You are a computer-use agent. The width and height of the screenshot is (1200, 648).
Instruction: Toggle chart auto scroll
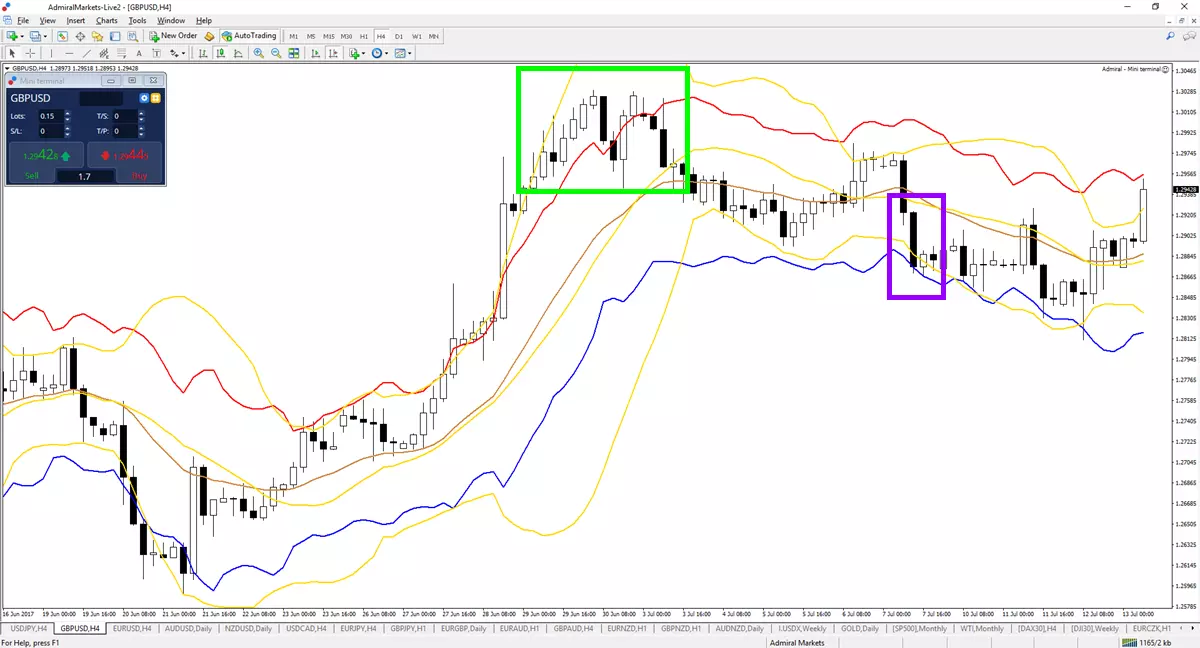pos(316,53)
